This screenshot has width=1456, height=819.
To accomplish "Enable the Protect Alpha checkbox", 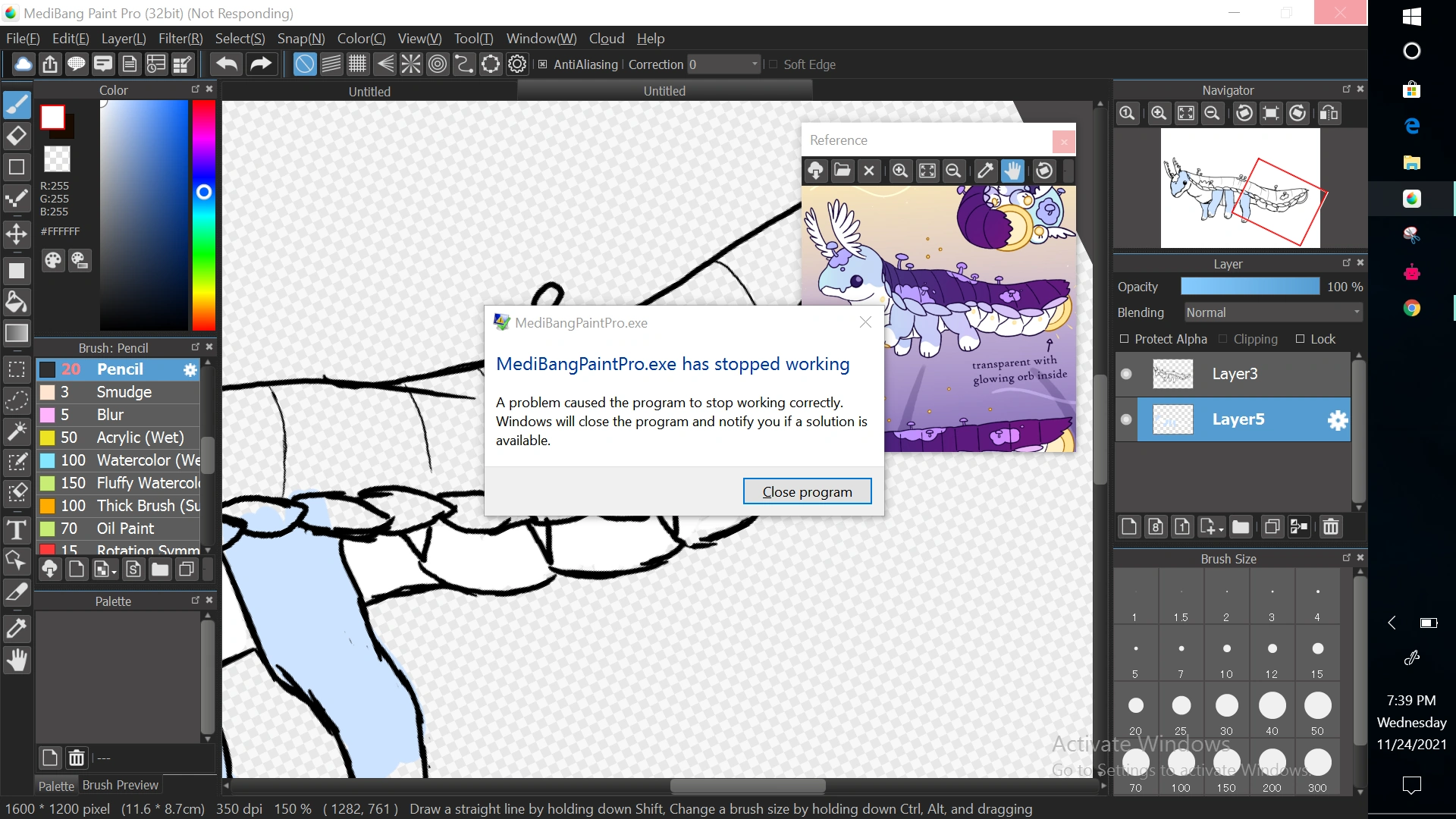I will 1125,339.
